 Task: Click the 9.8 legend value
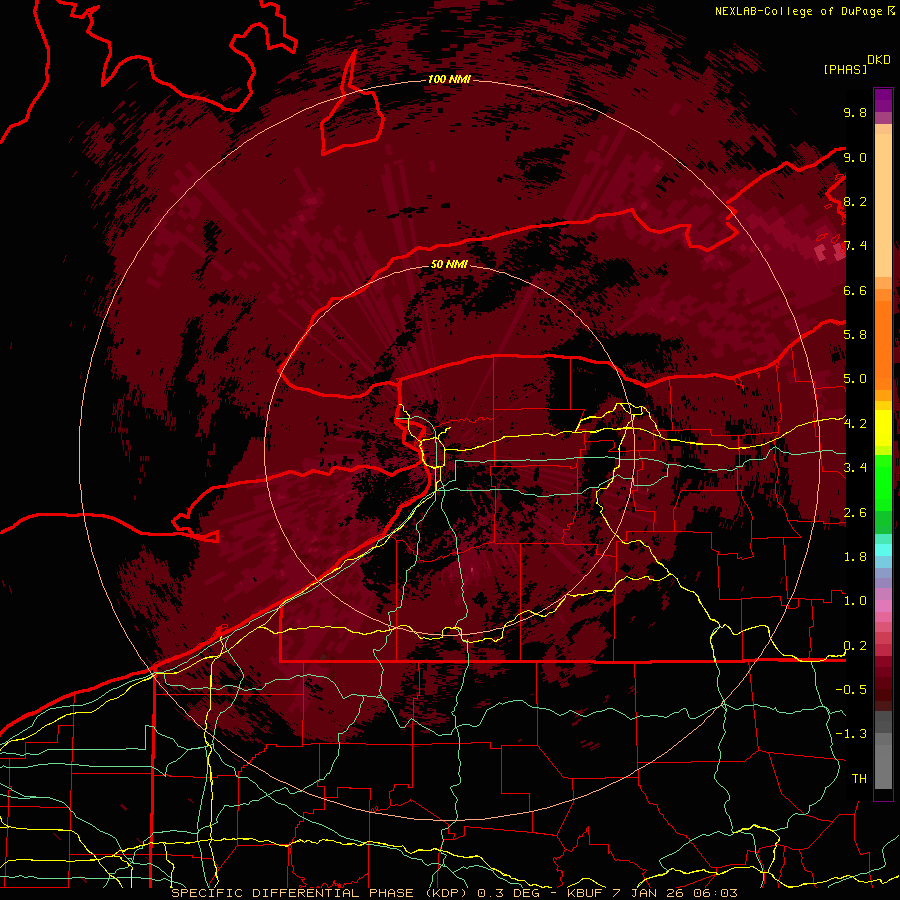[x=855, y=112]
